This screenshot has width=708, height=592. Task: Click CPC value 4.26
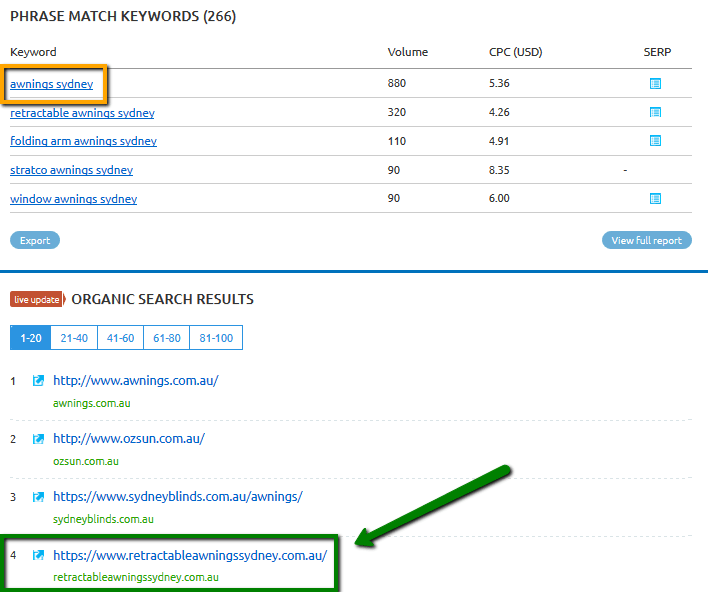point(499,112)
